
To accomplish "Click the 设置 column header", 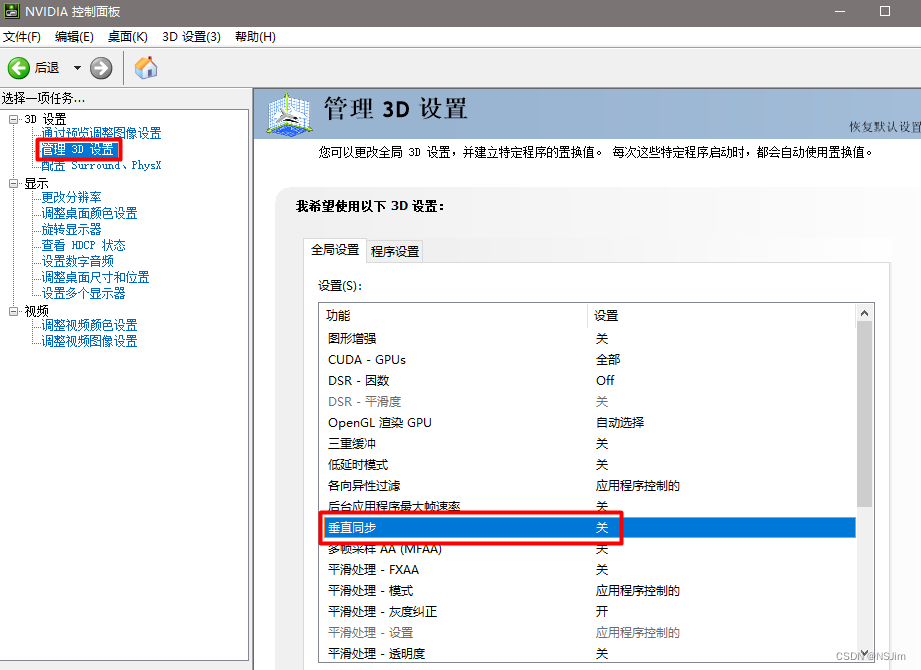I will (x=722, y=316).
